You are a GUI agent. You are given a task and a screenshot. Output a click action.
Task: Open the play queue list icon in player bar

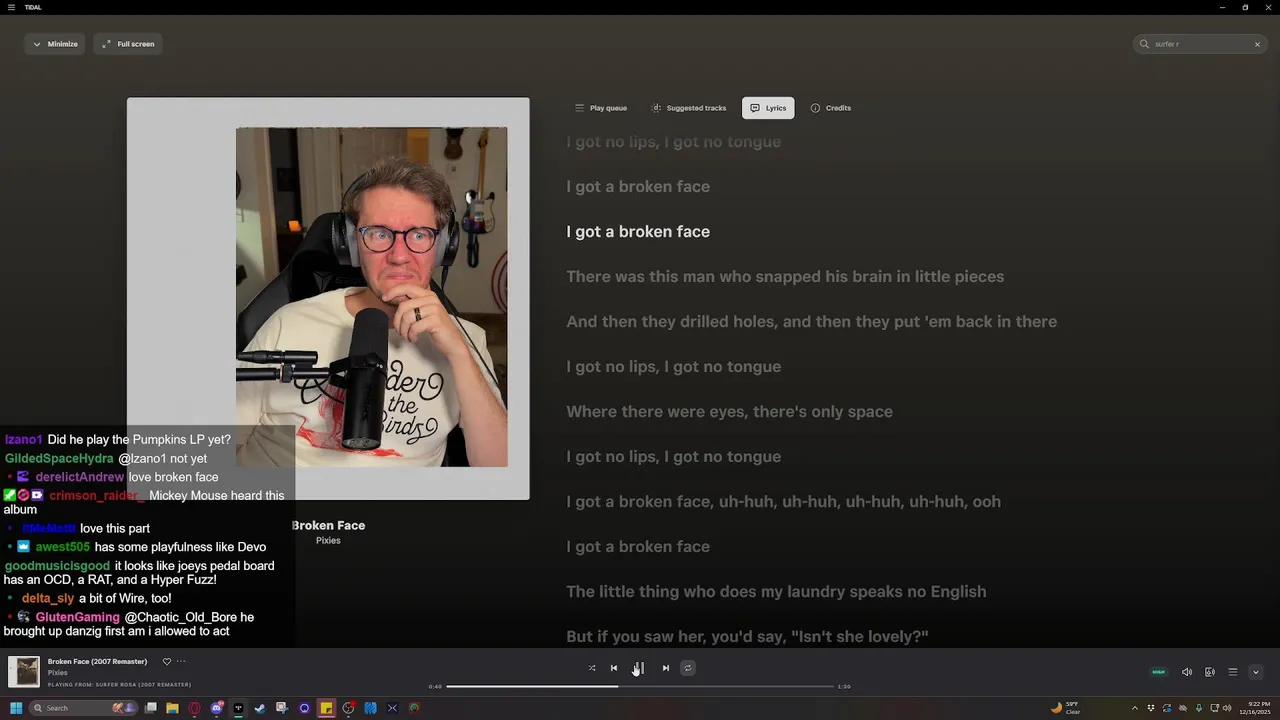coord(1233,672)
